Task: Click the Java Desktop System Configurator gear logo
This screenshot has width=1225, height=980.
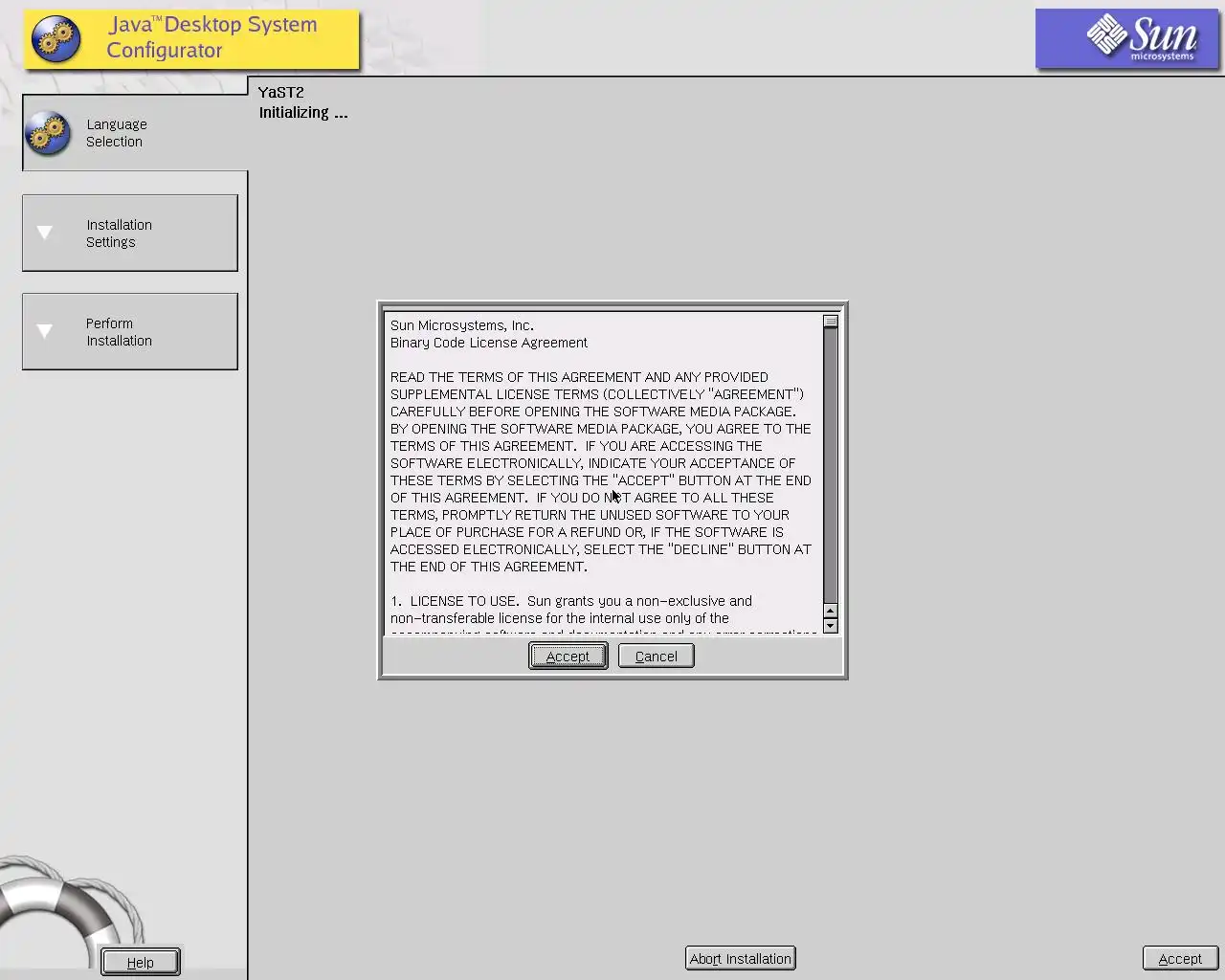Action: coord(56,39)
